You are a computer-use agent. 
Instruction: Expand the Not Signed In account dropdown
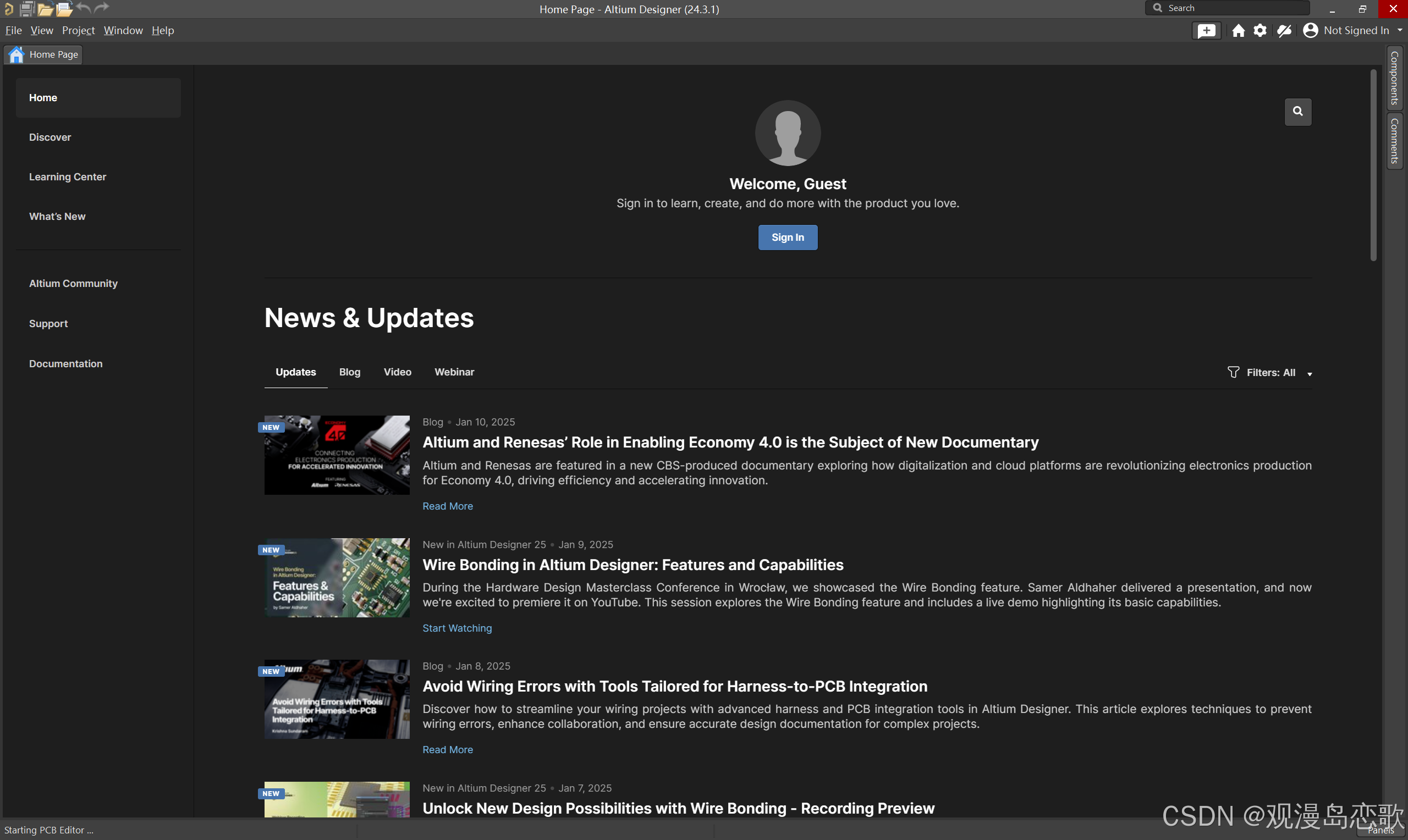(x=1400, y=31)
